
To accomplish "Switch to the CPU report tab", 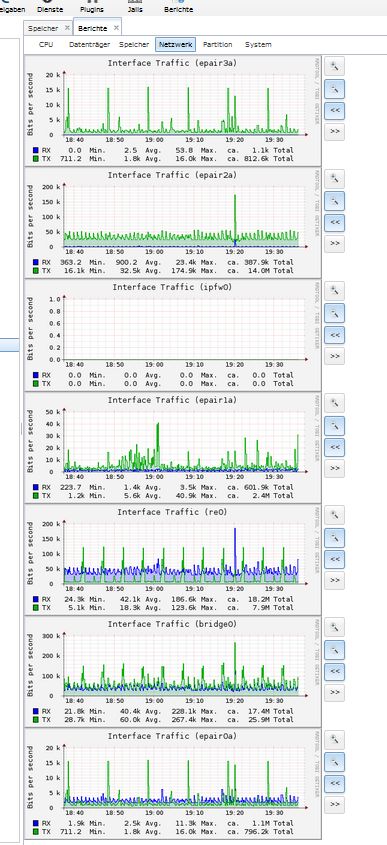I will (x=46, y=45).
